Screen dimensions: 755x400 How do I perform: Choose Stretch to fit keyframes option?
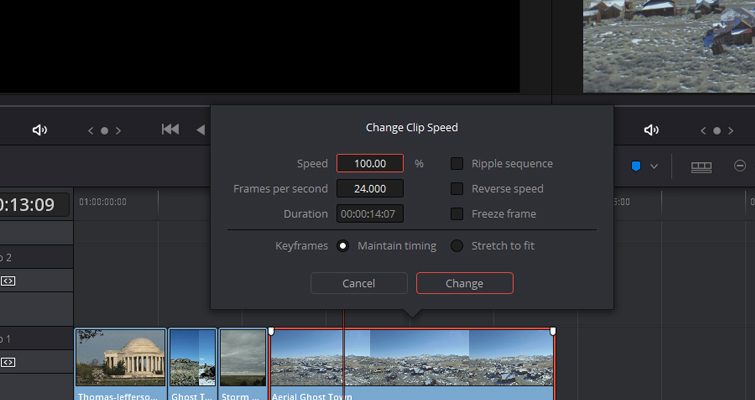point(457,246)
